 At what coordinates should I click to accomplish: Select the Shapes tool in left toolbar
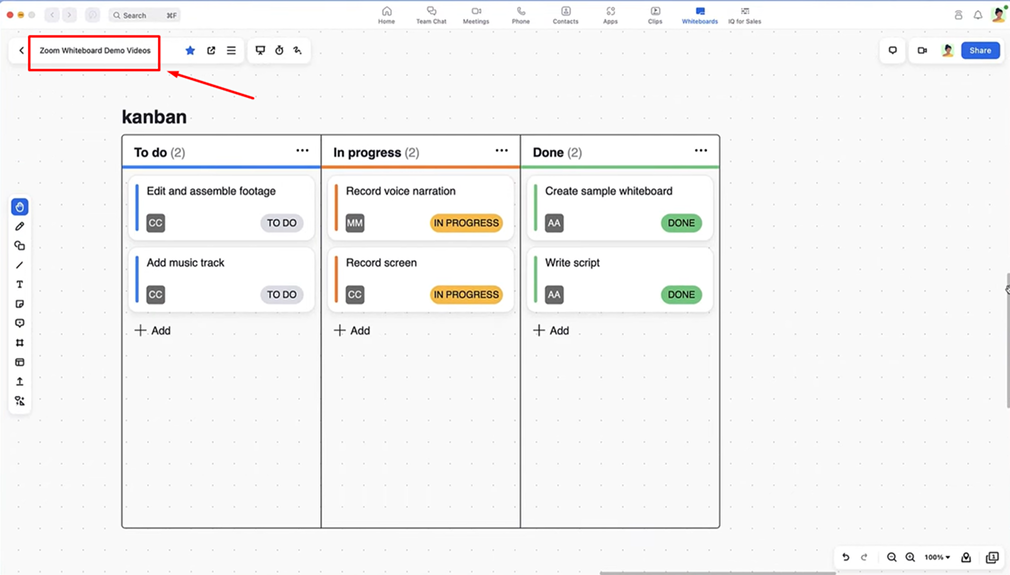pos(19,246)
